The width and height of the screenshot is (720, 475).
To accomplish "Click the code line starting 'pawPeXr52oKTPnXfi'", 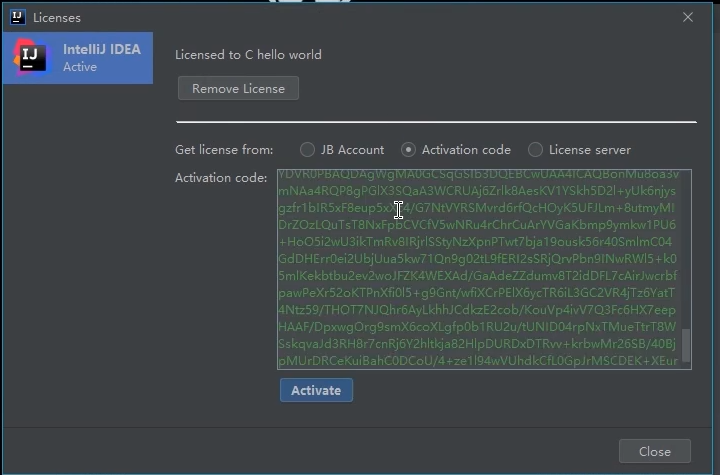I will click(477, 293).
